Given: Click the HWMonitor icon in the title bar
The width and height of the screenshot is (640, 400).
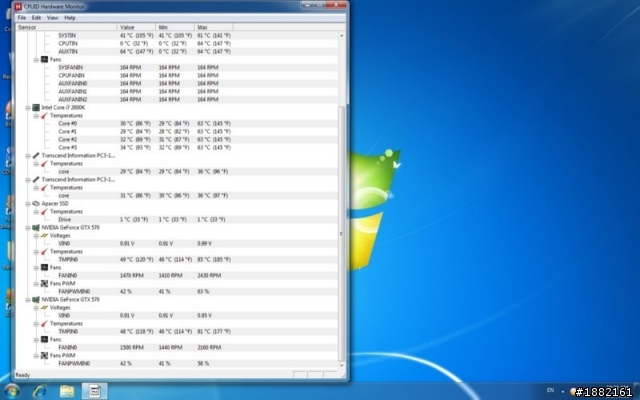Looking at the screenshot, I should click(18, 7).
